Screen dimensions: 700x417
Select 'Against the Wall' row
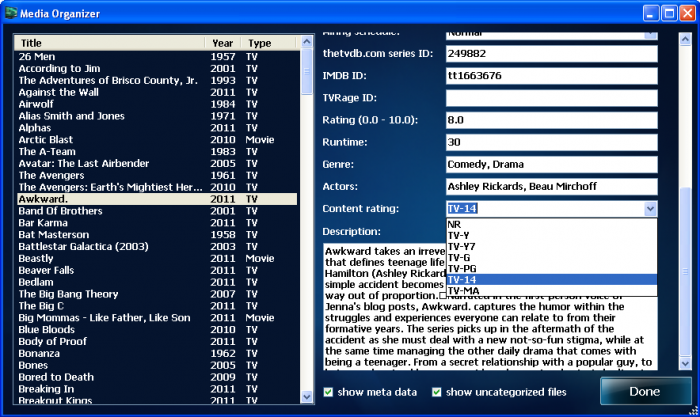click(157, 92)
